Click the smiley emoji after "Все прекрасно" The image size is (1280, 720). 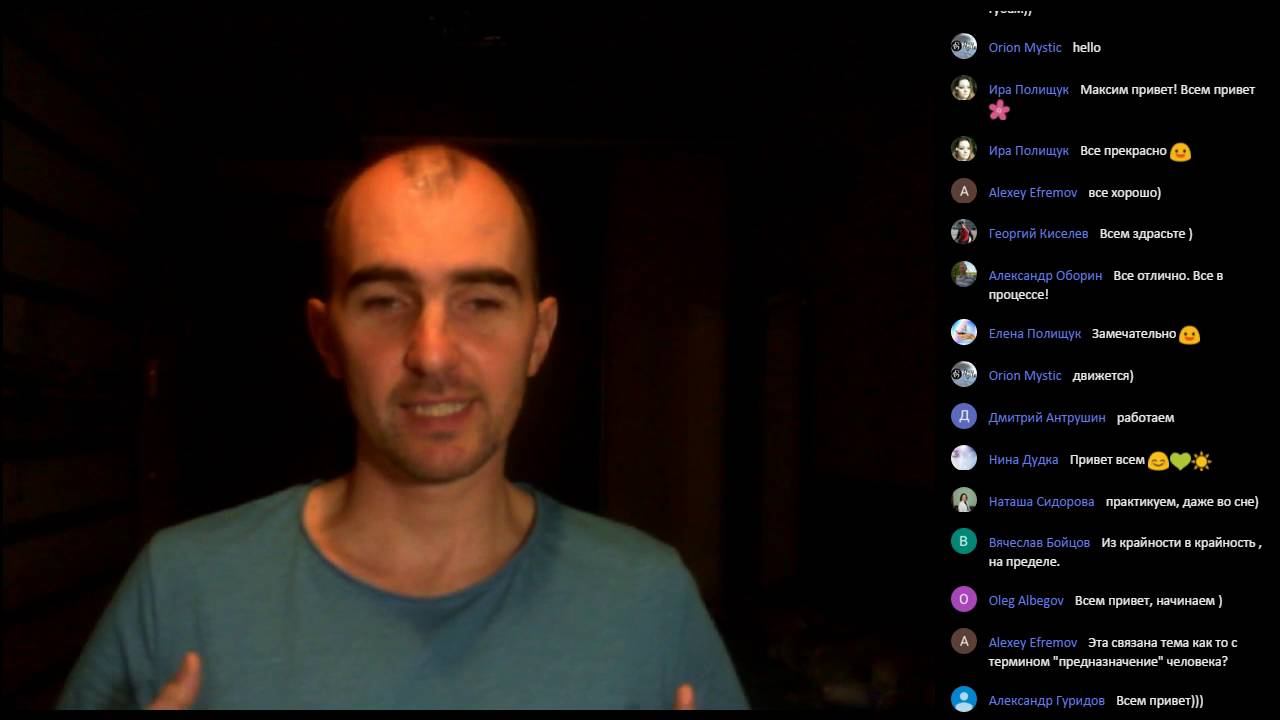pyautogui.click(x=1180, y=152)
